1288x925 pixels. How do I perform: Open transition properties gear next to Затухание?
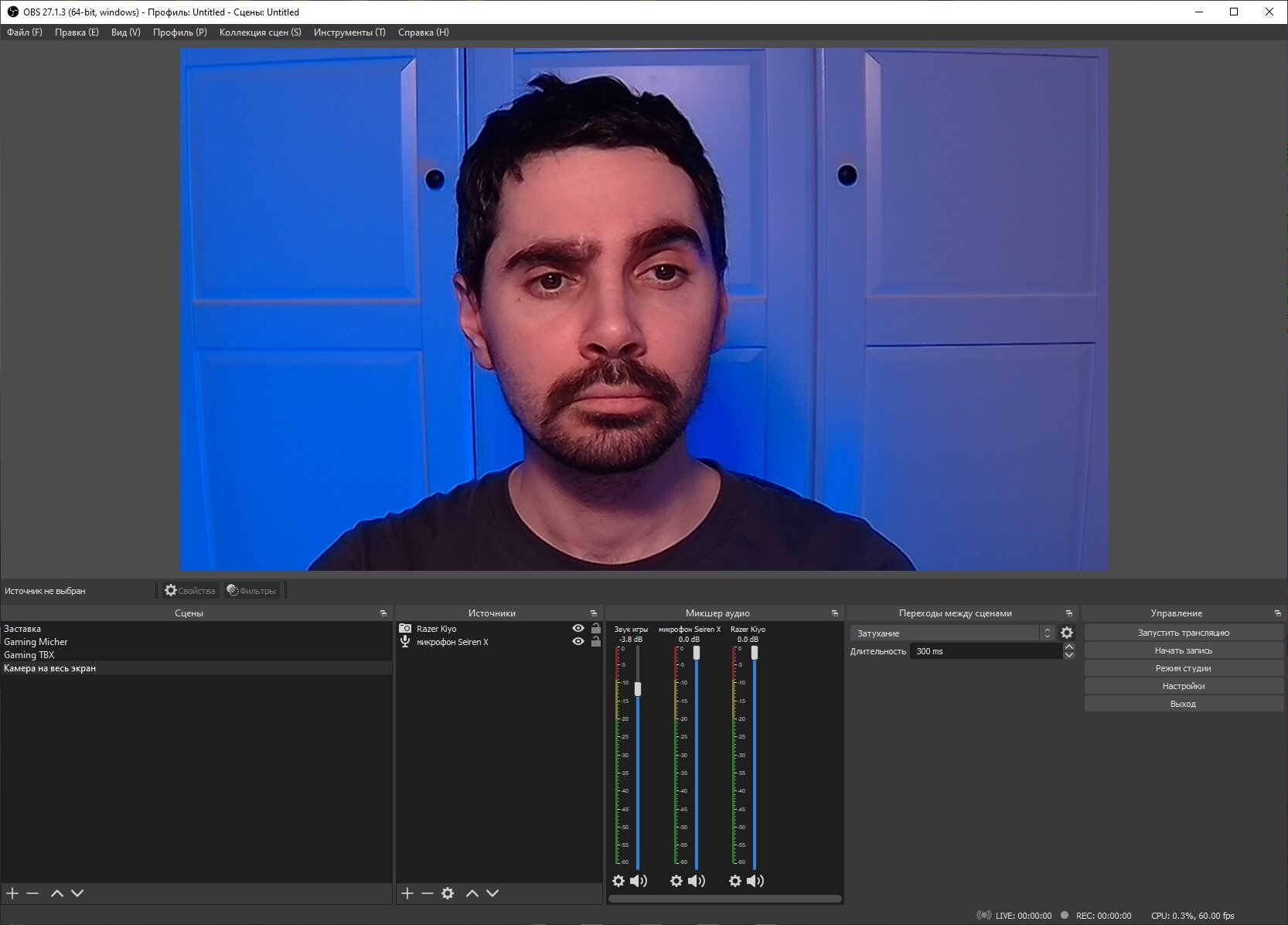(1067, 633)
